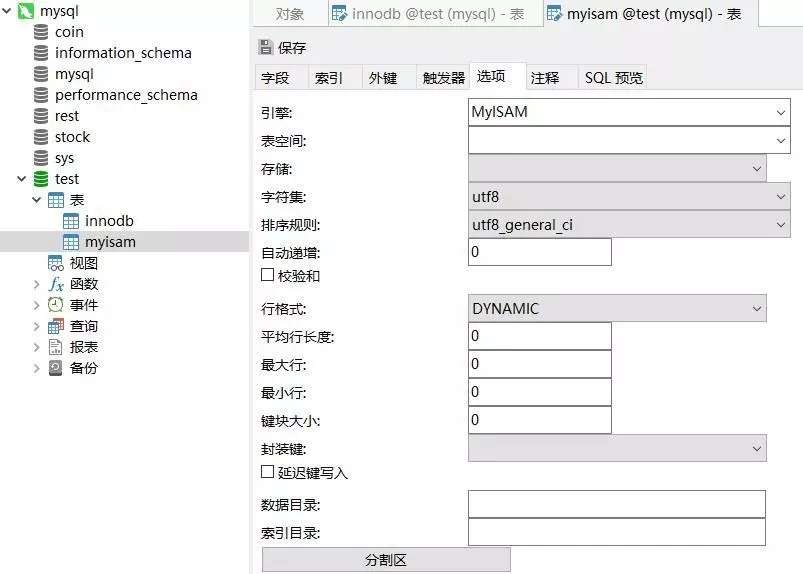
Task: Click the 备份 backup icon
Action: click(55, 368)
